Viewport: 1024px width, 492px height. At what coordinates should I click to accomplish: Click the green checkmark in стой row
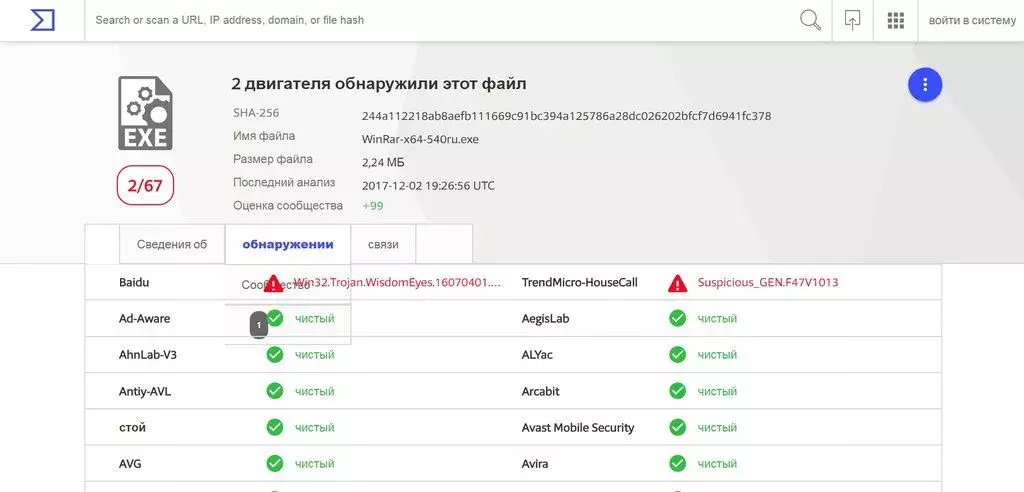click(x=274, y=428)
